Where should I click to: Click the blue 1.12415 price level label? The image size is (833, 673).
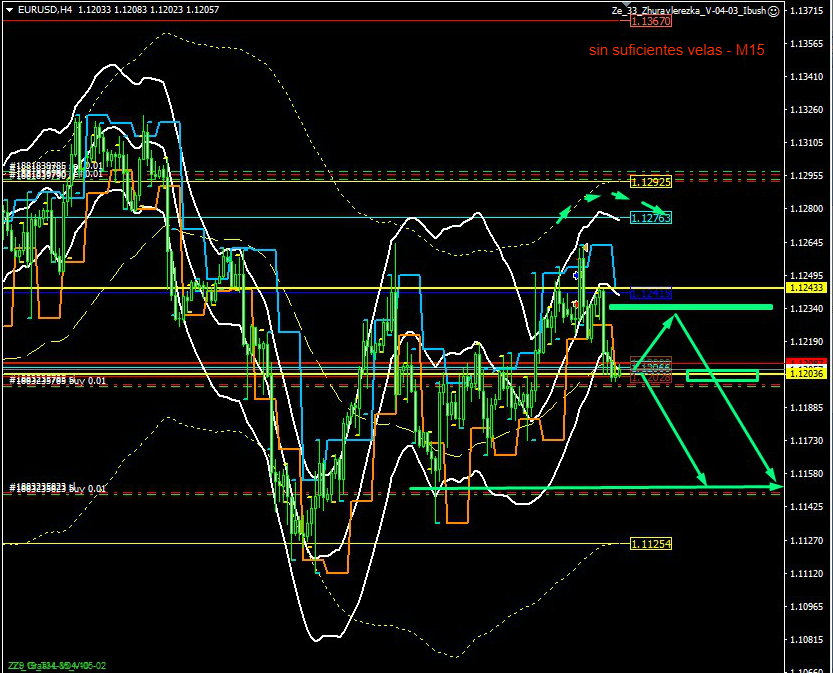(x=651, y=293)
